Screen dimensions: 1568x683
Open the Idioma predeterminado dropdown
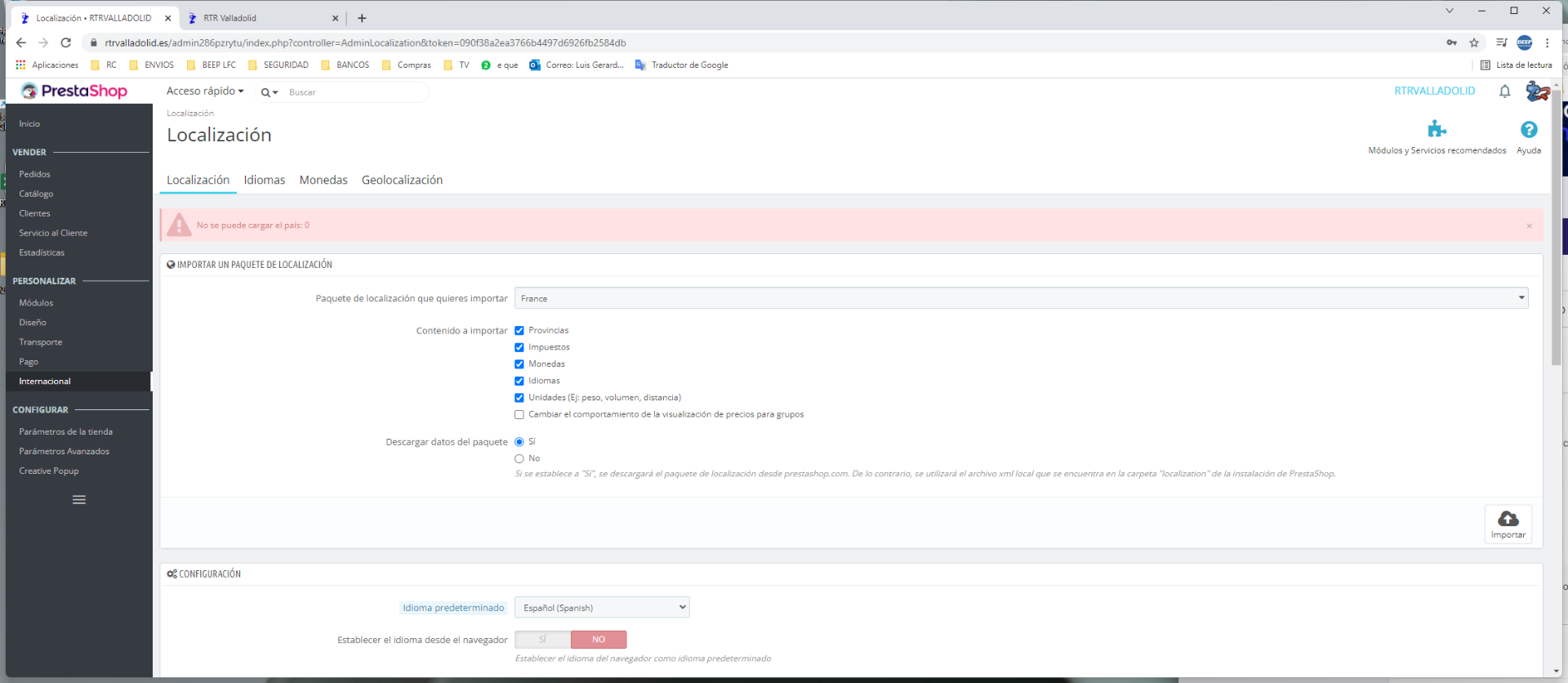click(602, 607)
